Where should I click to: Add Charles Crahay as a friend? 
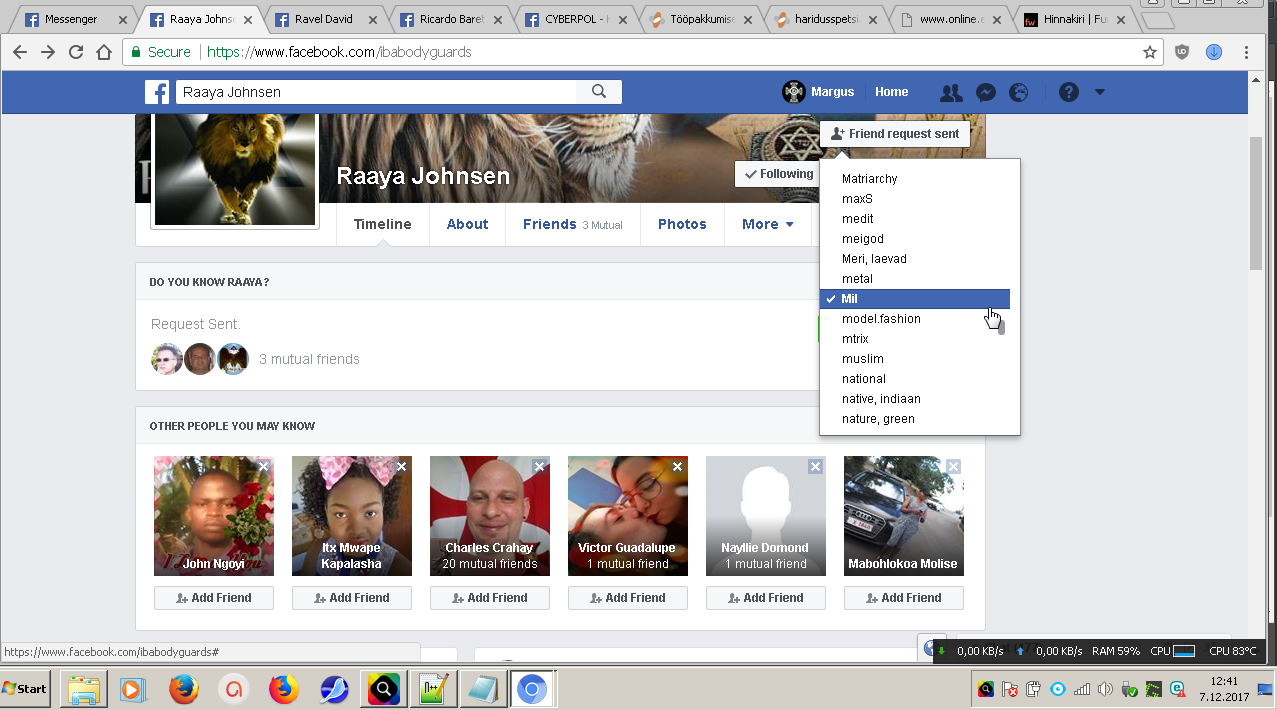(x=490, y=598)
